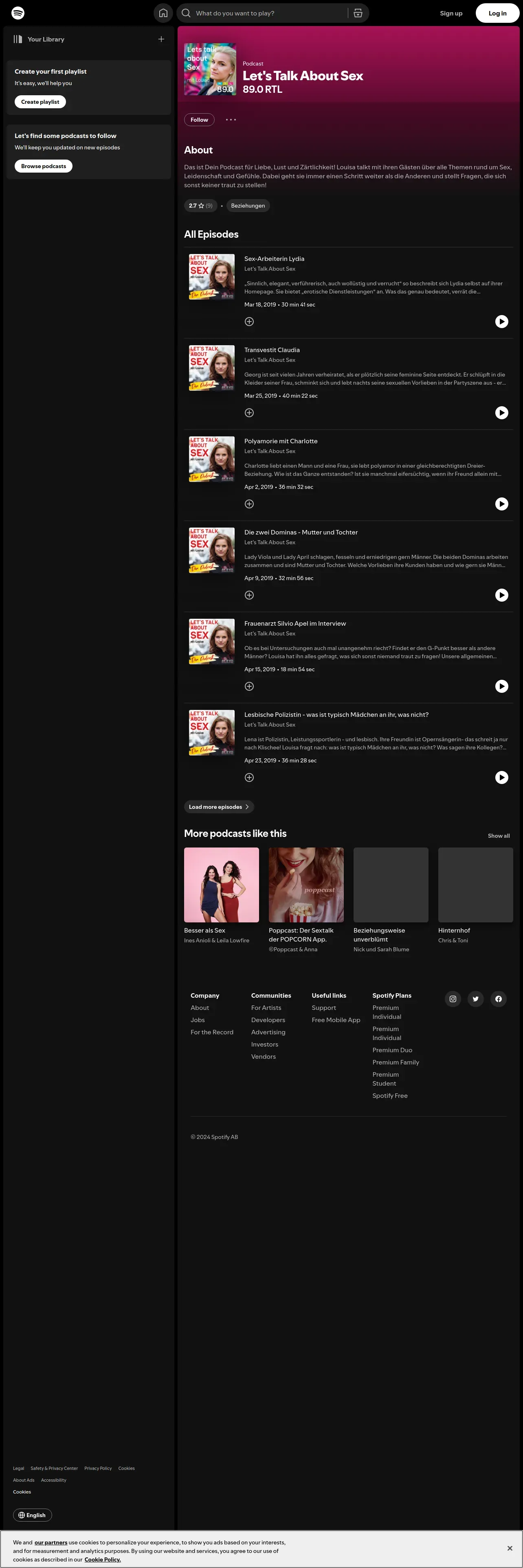Go to the Home icon button
The height and width of the screenshot is (1568, 523).
click(163, 13)
